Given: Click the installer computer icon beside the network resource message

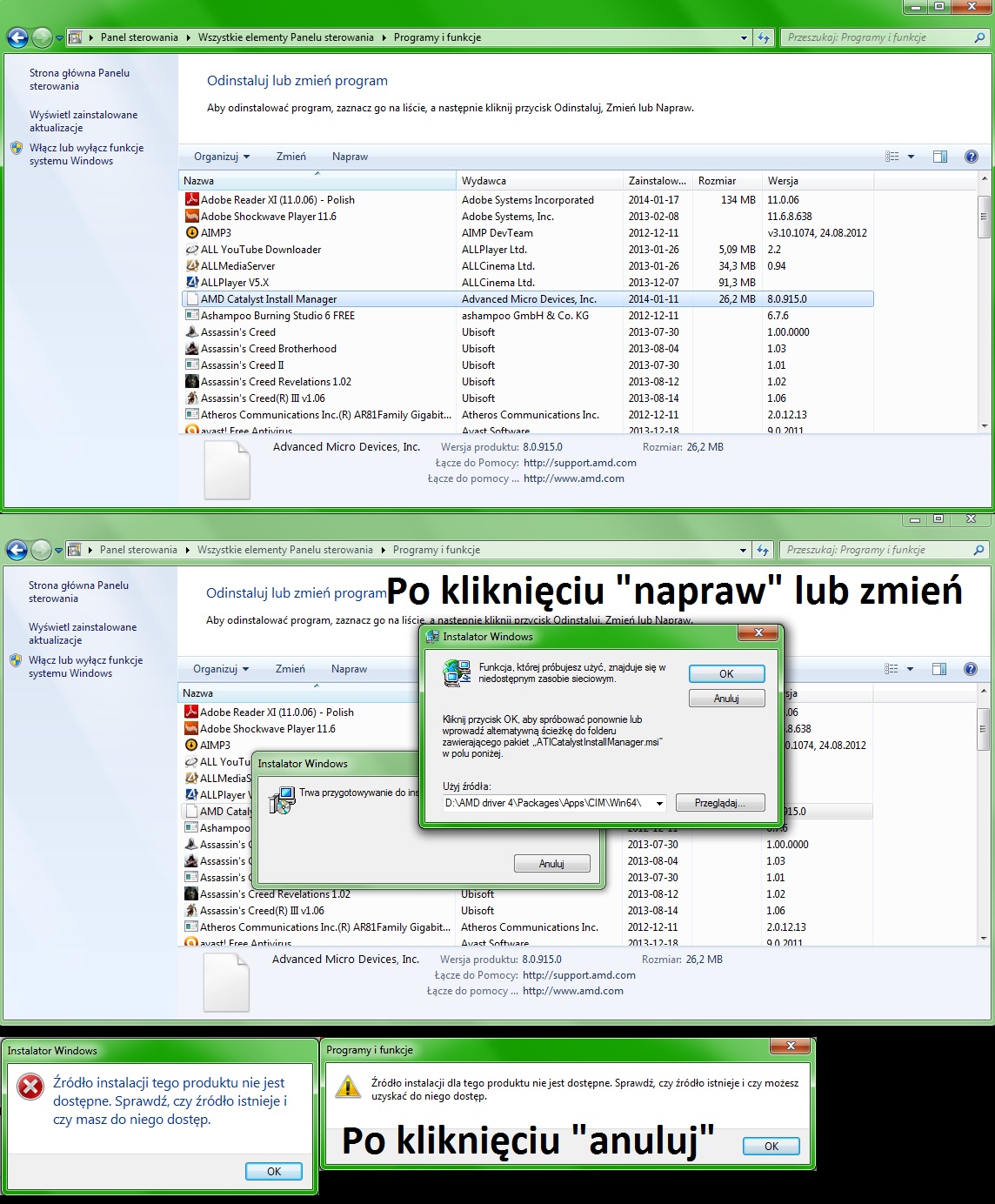Looking at the screenshot, I should tap(457, 673).
